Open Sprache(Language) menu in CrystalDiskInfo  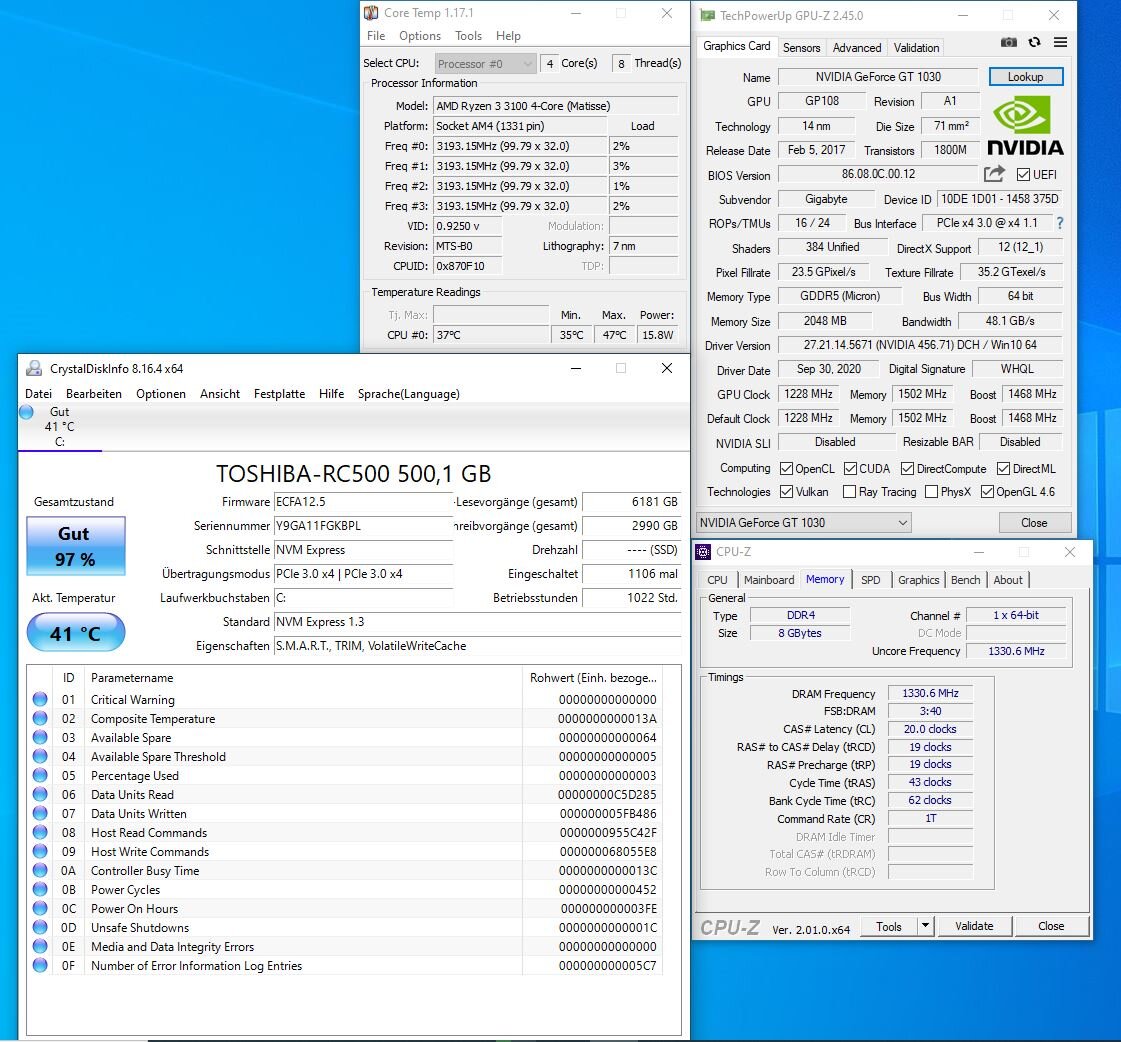pos(408,393)
